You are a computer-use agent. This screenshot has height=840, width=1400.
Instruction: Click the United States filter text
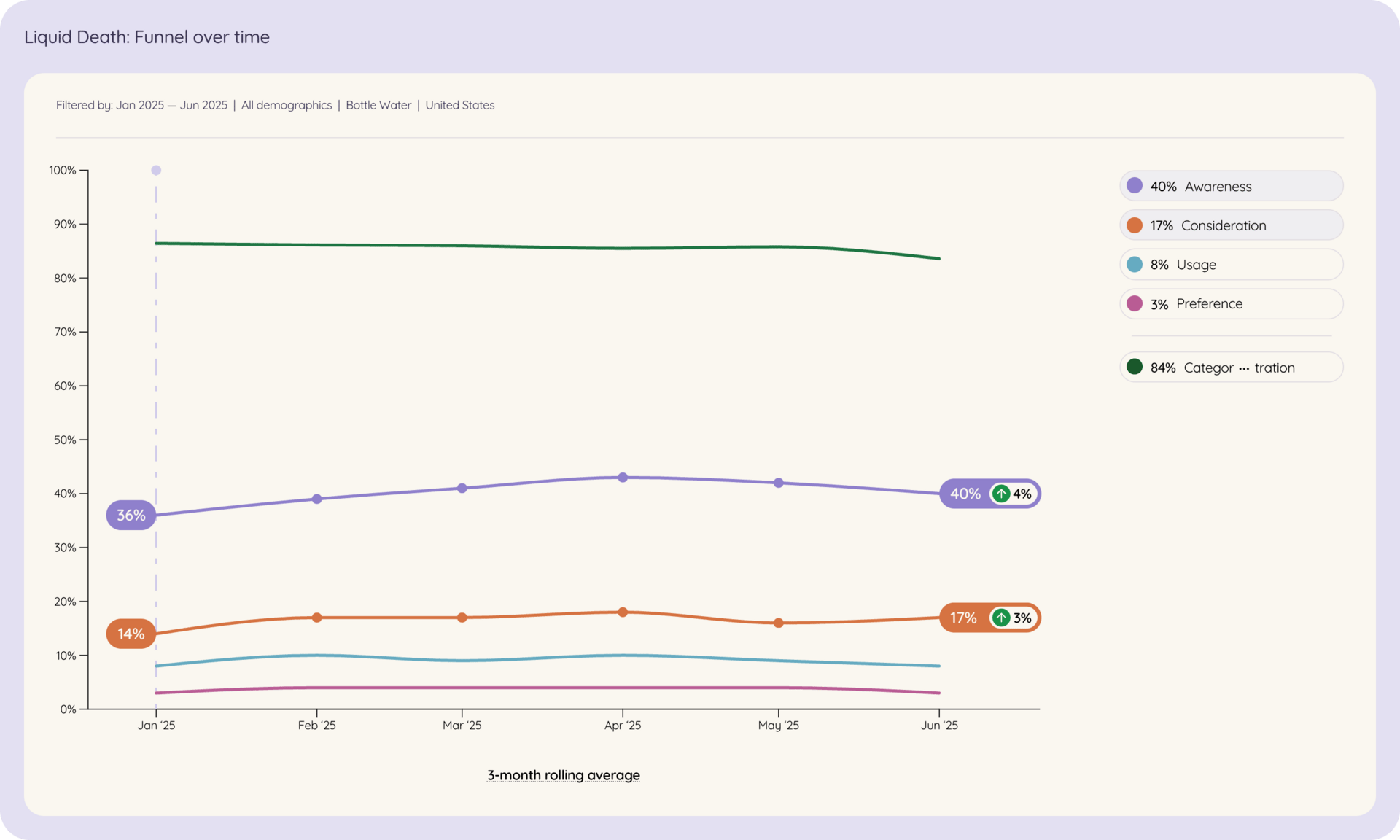[460, 105]
